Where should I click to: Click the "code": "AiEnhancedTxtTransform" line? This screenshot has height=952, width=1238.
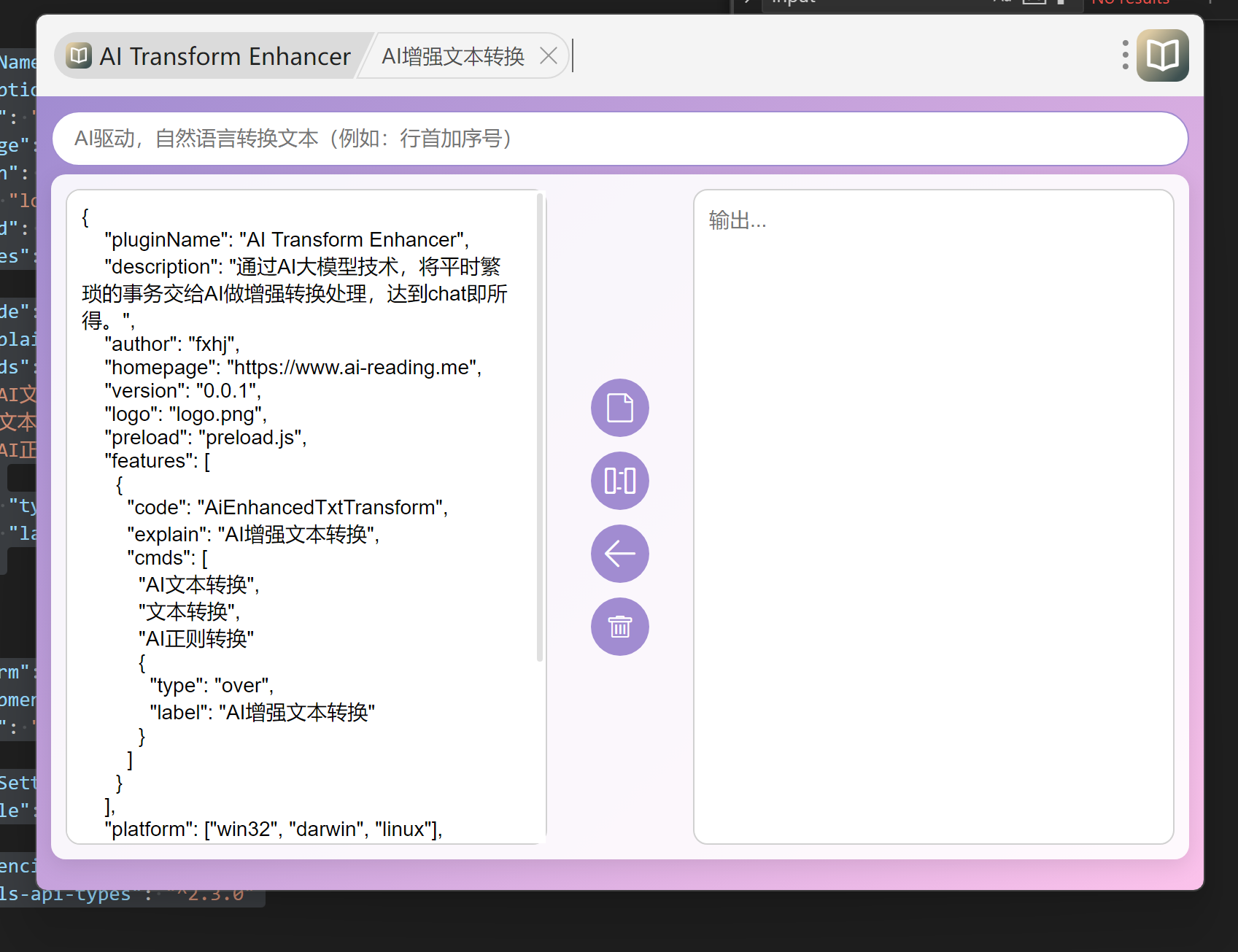287,508
